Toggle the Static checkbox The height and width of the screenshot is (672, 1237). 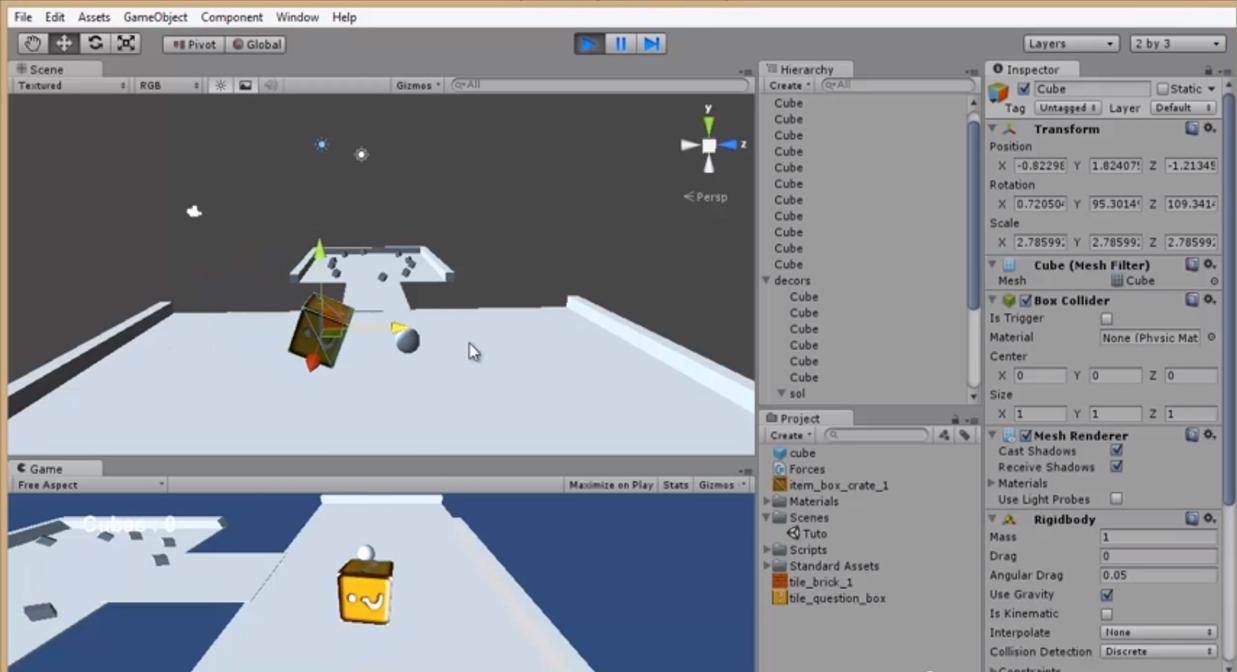tap(1162, 89)
